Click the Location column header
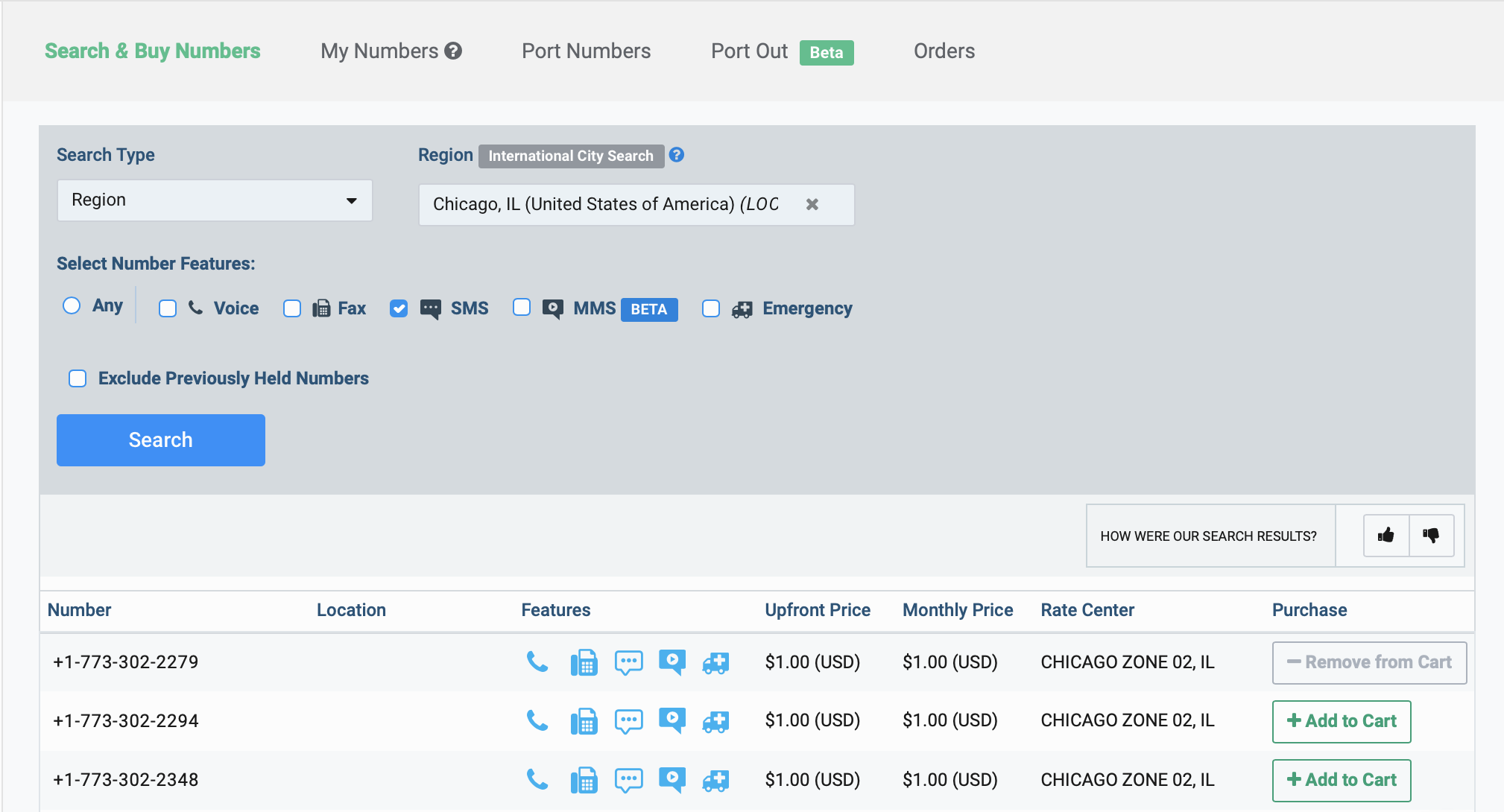The image size is (1504, 812). click(351, 610)
